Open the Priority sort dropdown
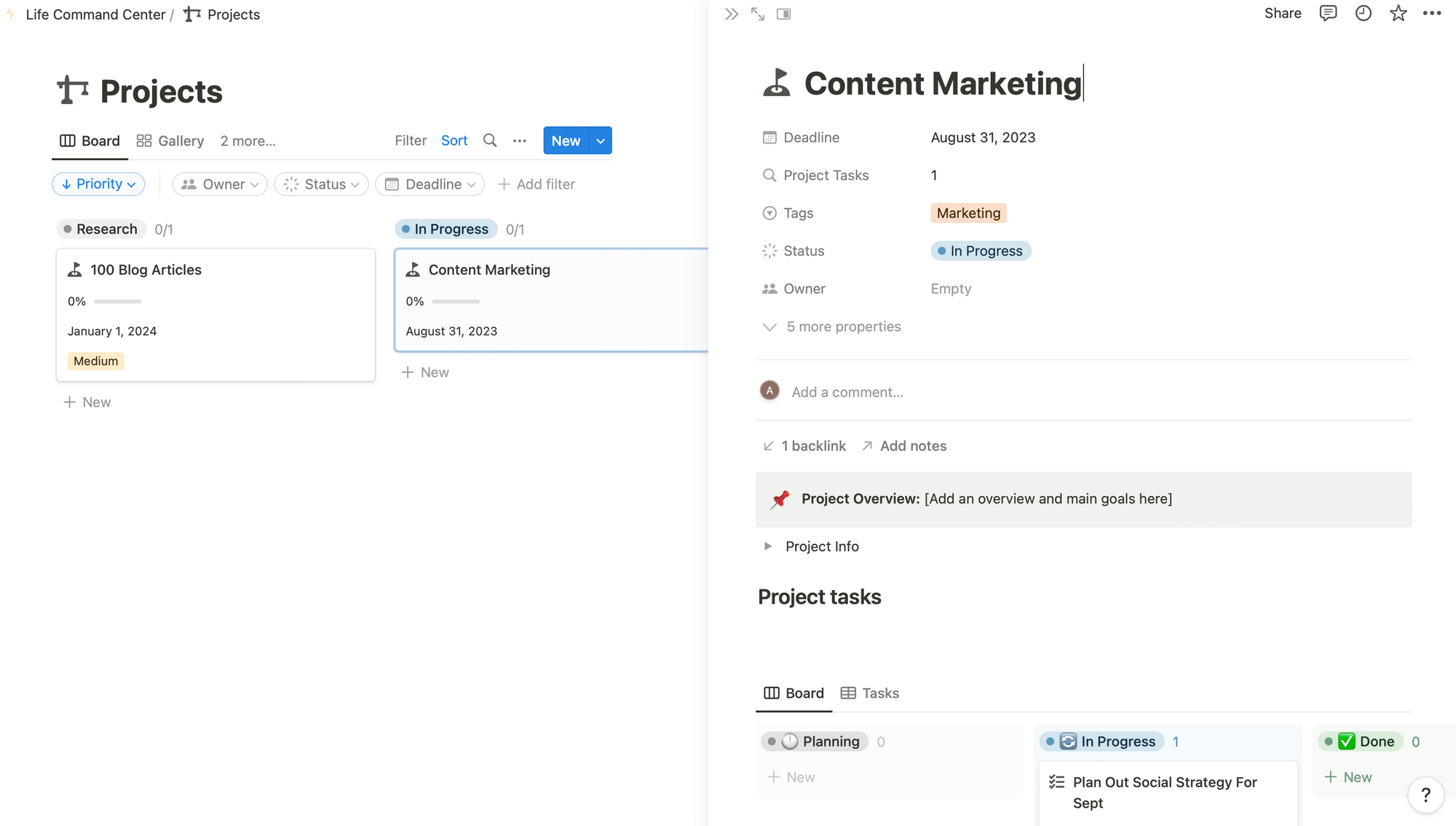1456x826 pixels. [98, 184]
